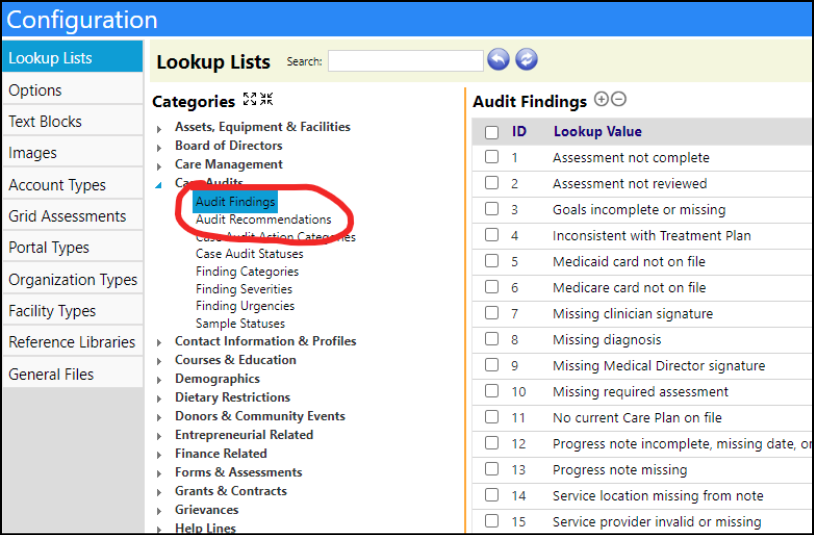This screenshot has width=814, height=535.
Task: Open General Files in sidebar
Action: click(73, 374)
